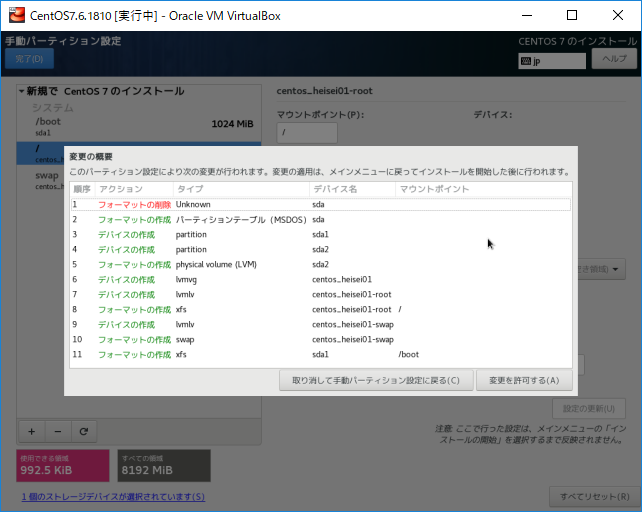This screenshot has width=642, height=512.
Task: Select the swap partition entry
Action: tap(40, 180)
